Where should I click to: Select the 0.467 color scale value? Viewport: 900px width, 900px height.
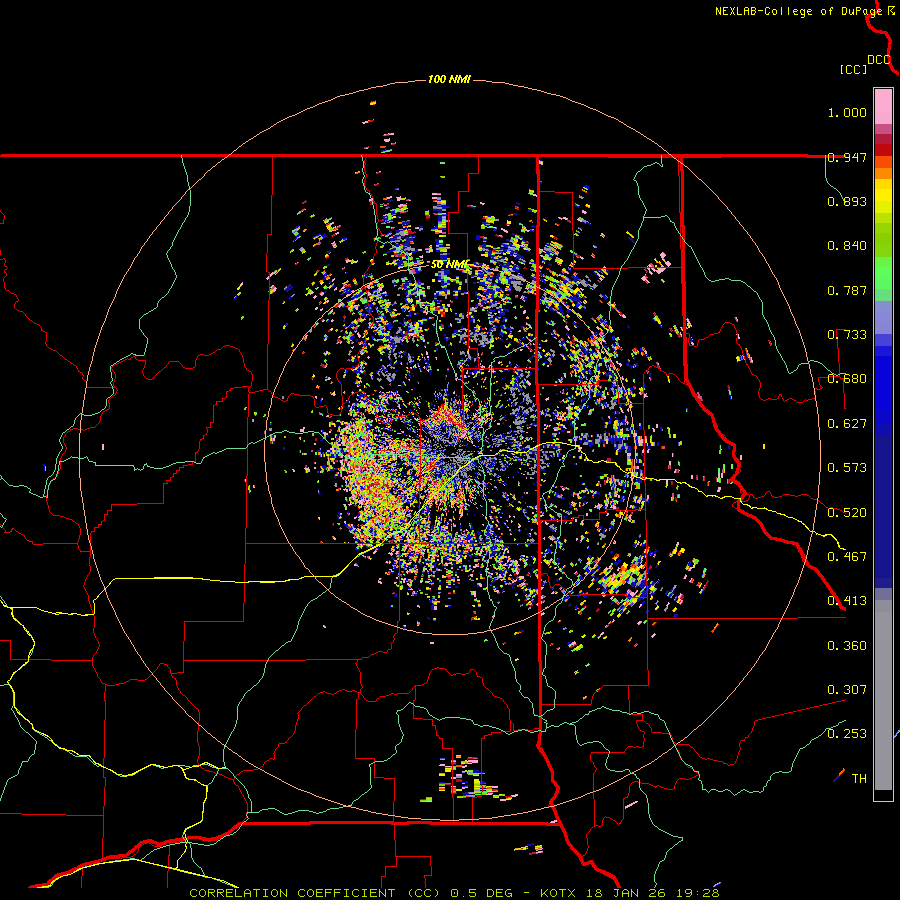[x=847, y=556]
